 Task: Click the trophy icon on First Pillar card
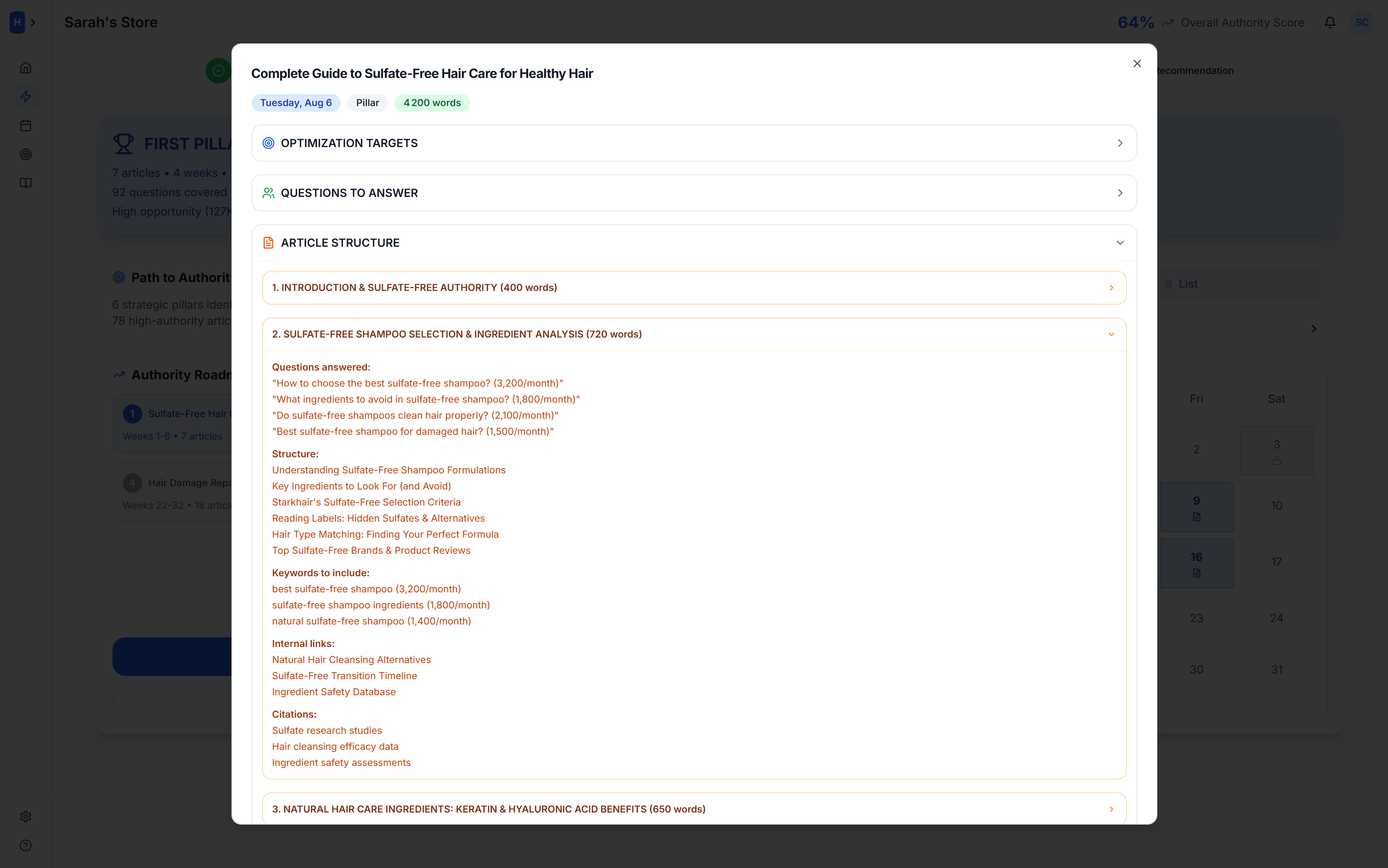click(123, 143)
